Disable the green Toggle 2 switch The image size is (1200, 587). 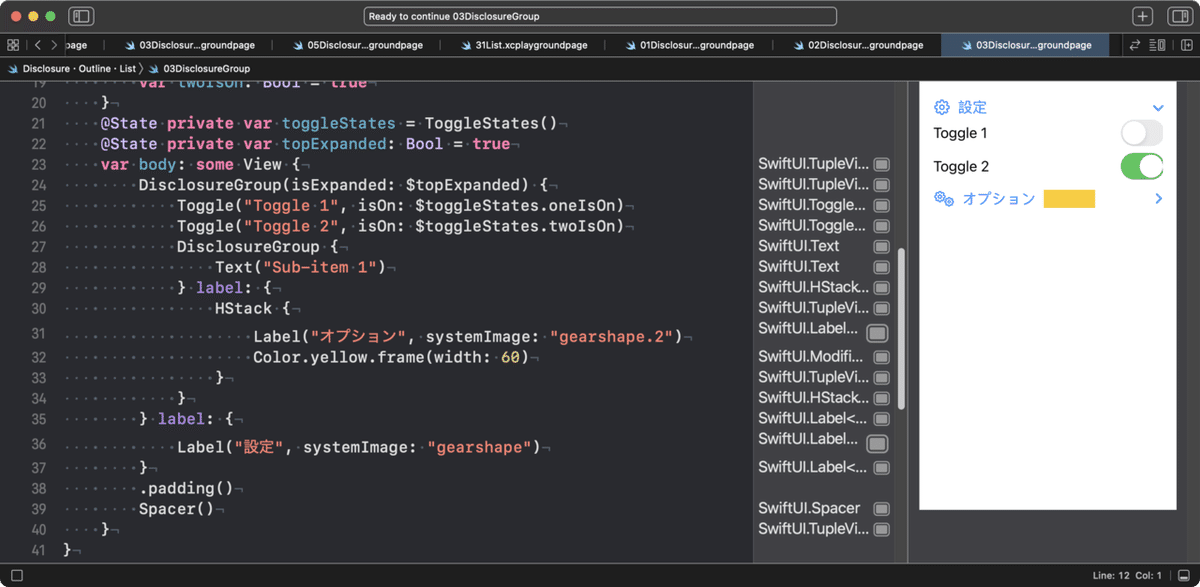click(1141, 166)
